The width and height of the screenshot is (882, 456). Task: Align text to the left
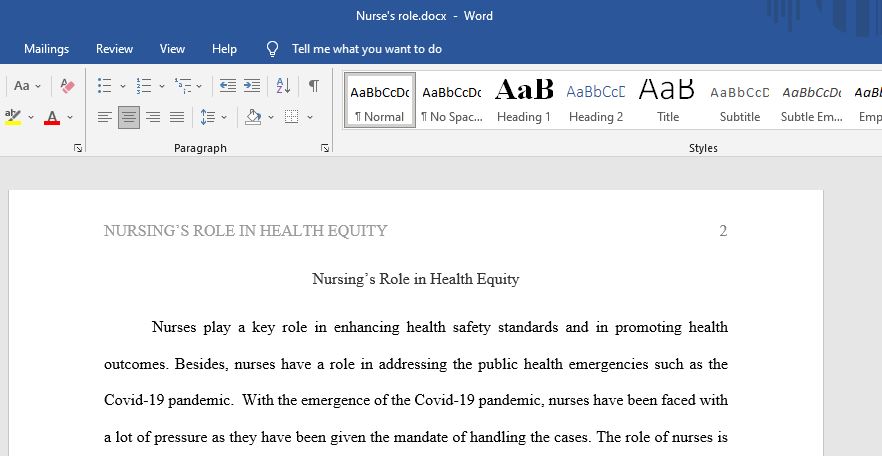pos(105,117)
